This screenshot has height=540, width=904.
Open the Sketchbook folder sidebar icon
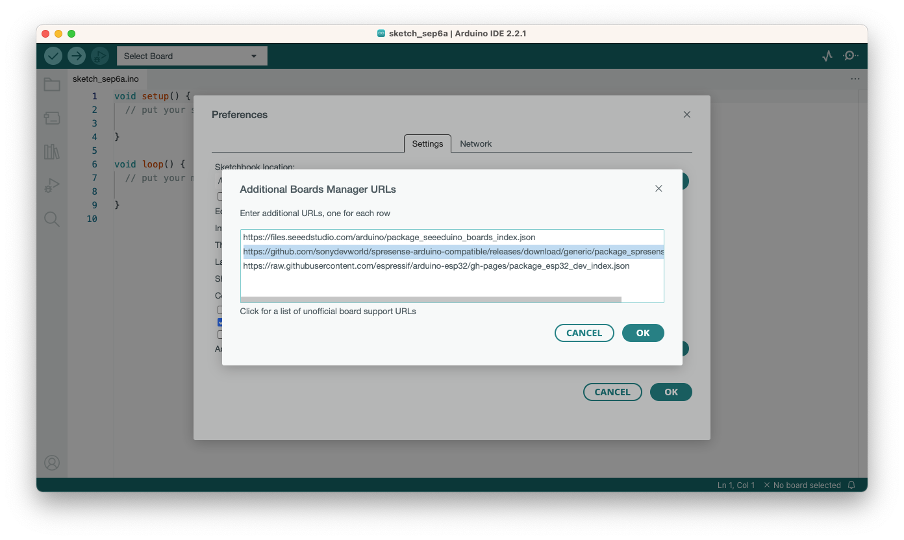tap(52, 85)
